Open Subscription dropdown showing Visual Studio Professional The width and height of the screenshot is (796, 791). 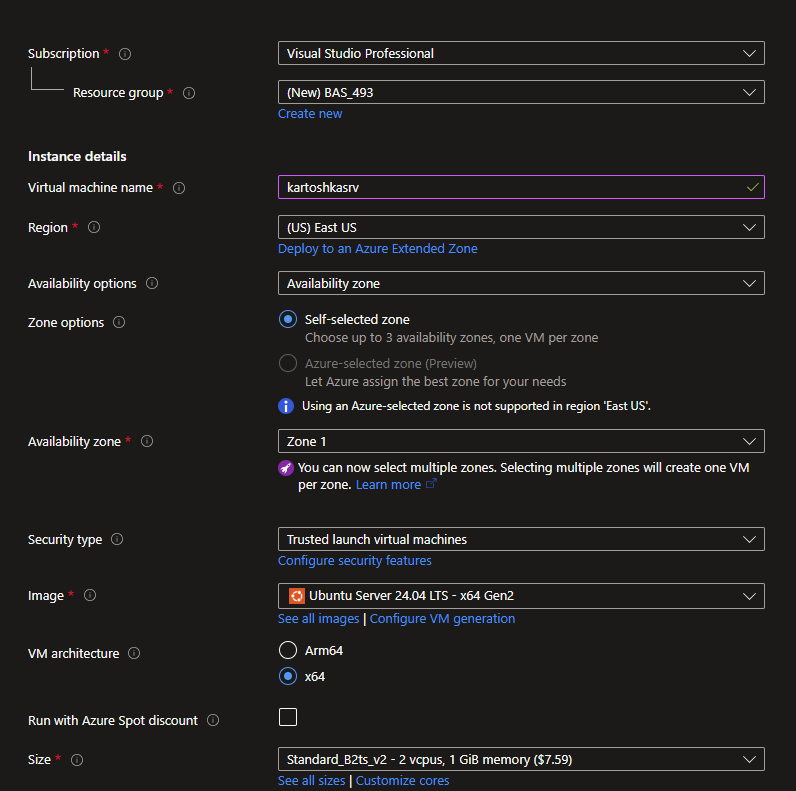[x=521, y=53]
